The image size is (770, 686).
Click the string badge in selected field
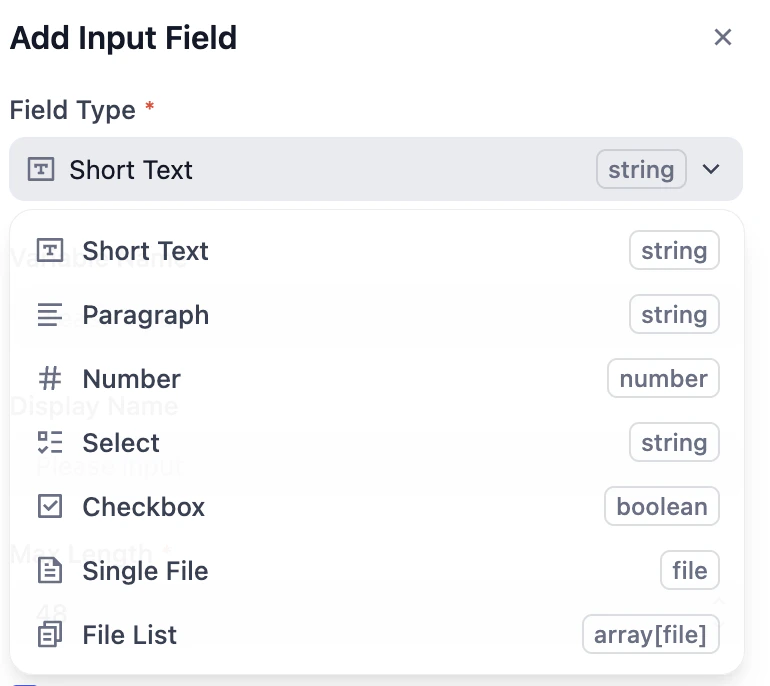click(641, 170)
